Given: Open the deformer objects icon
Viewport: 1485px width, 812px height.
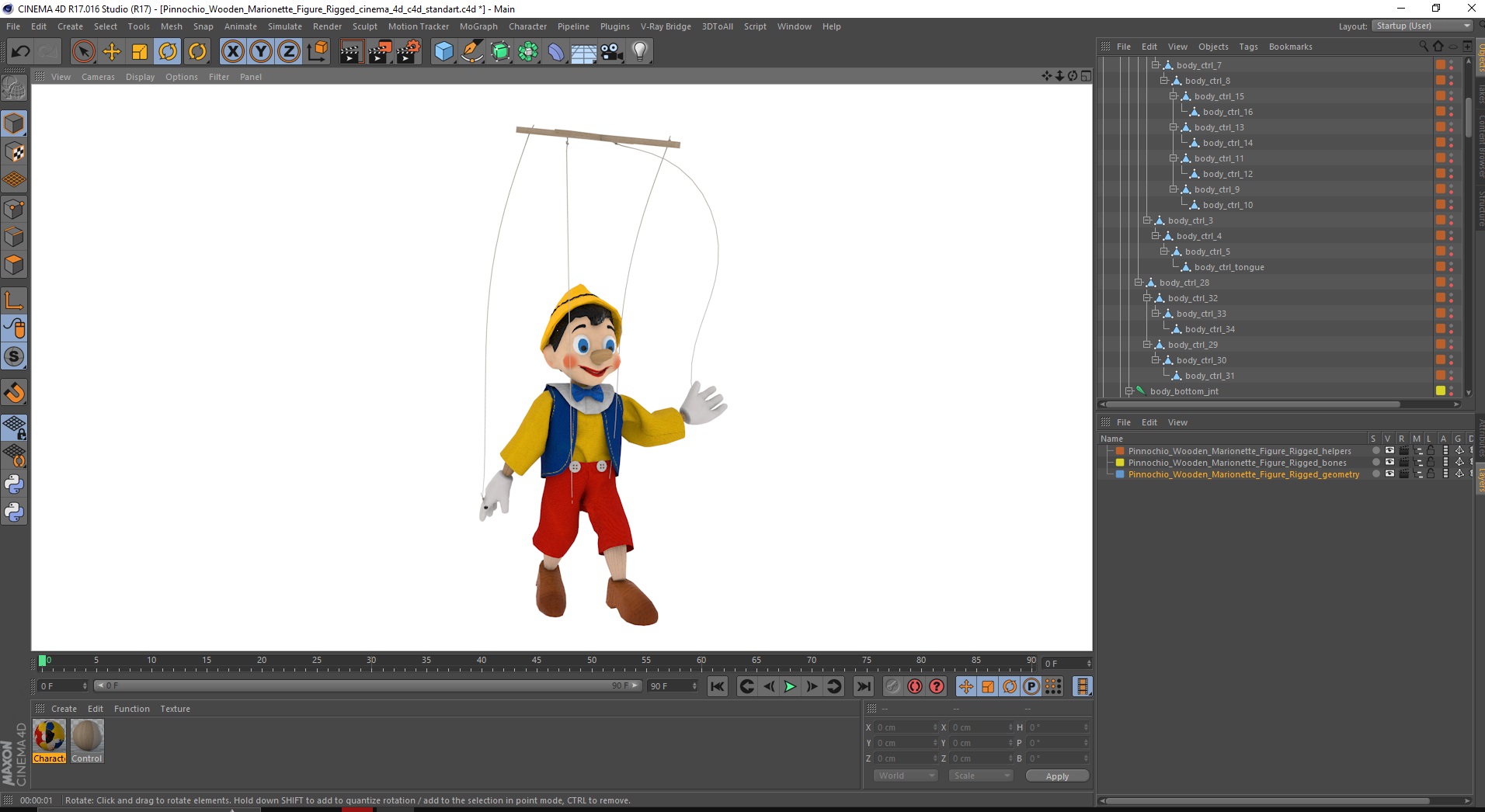Looking at the screenshot, I should pyautogui.click(x=557, y=52).
